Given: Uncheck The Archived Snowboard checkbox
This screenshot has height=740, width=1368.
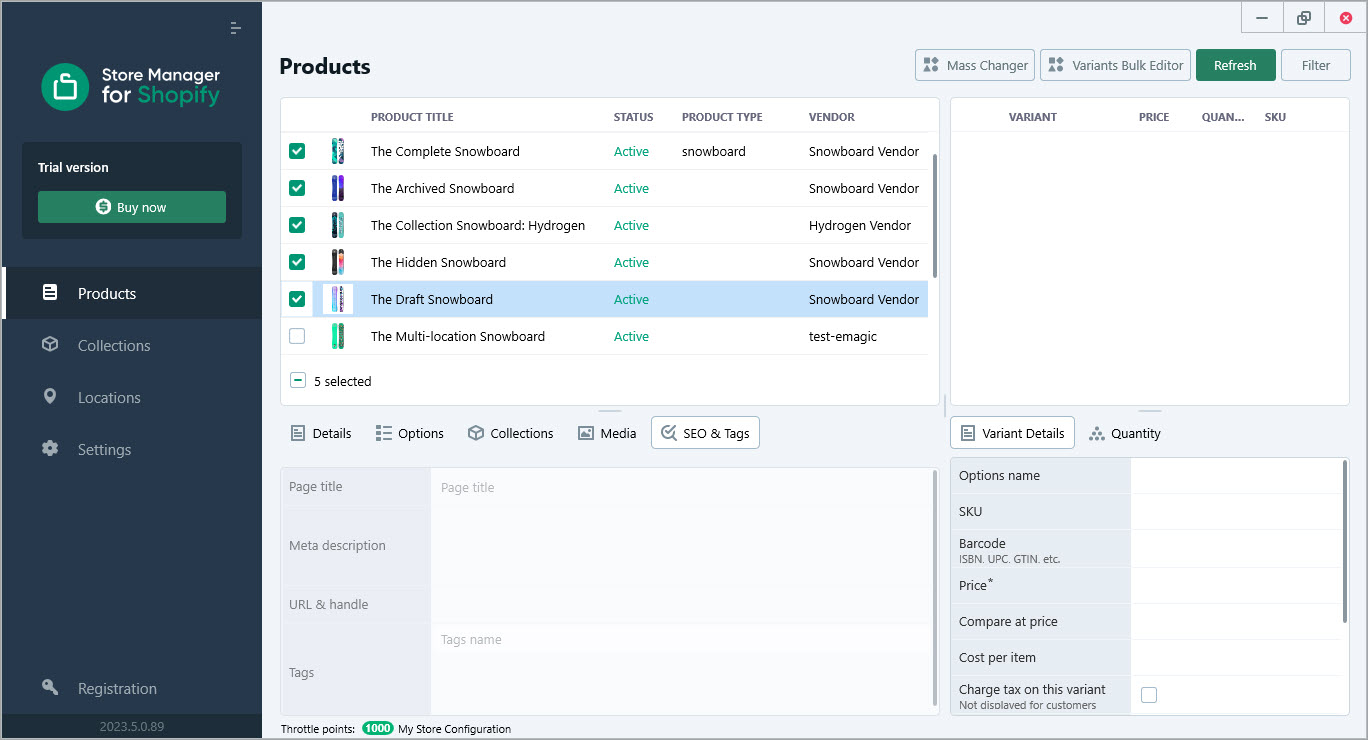Looking at the screenshot, I should pyautogui.click(x=297, y=188).
